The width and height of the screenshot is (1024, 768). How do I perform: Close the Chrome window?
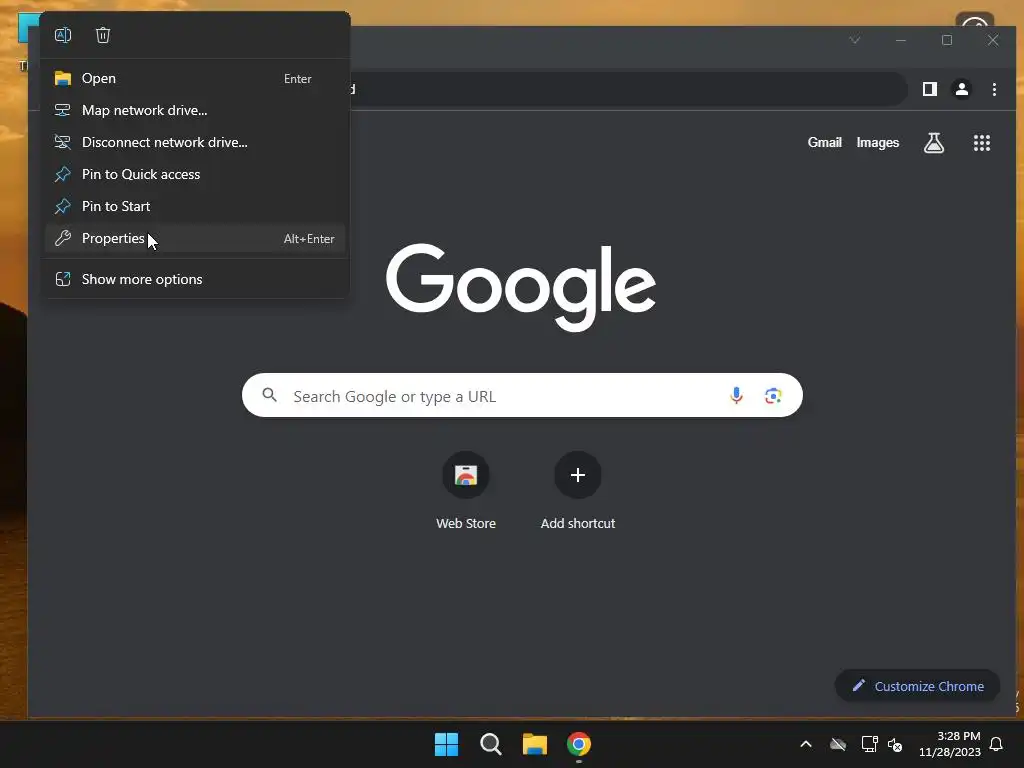pyautogui.click(x=993, y=40)
